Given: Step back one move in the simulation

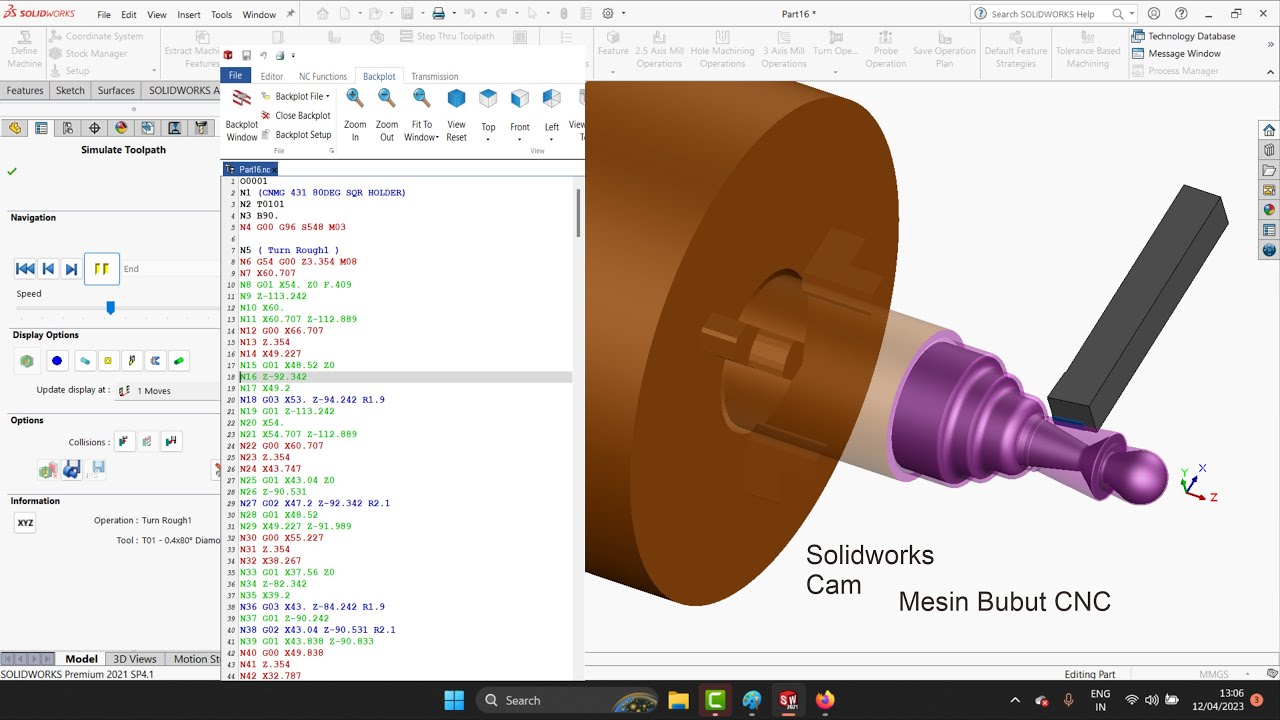Looking at the screenshot, I should pyautogui.click(x=48, y=269).
